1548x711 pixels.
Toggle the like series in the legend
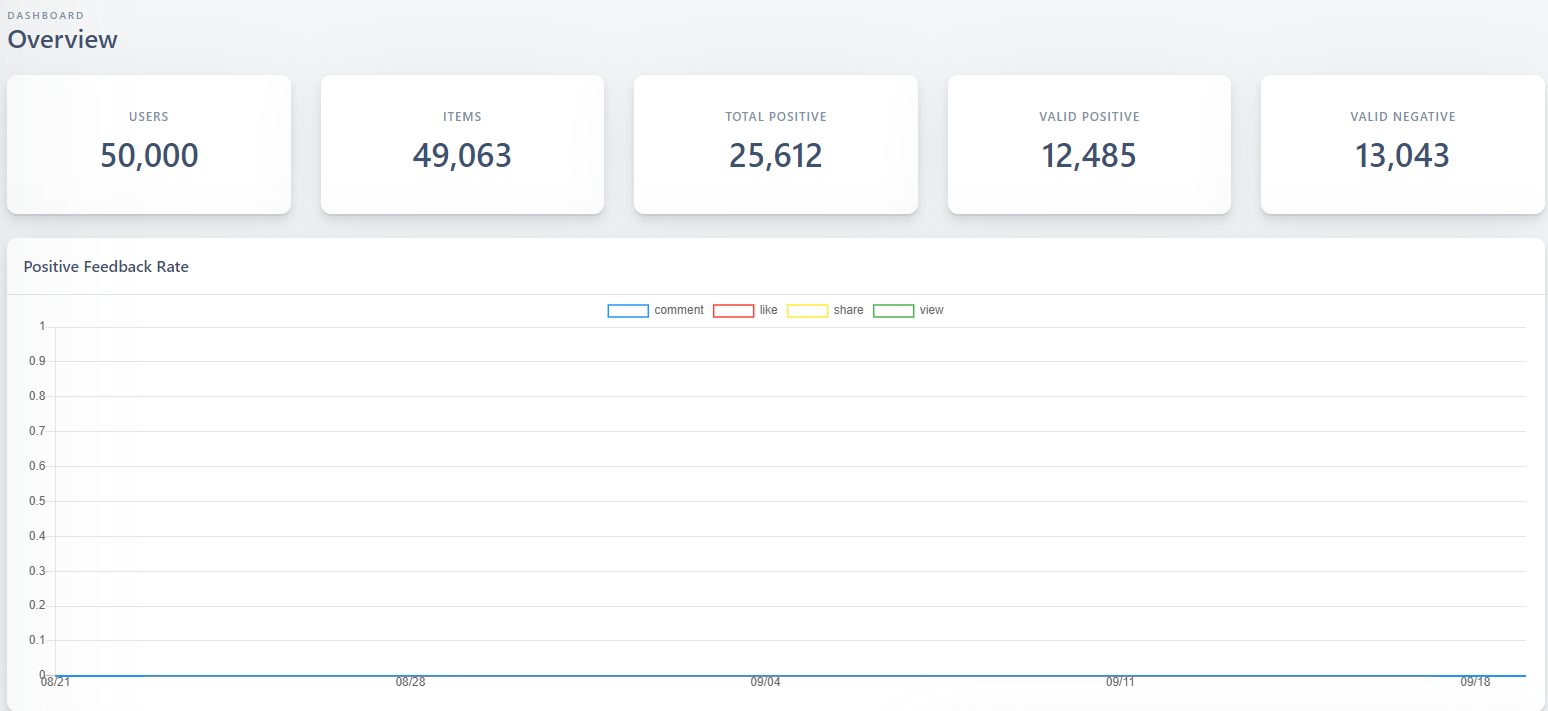click(x=769, y=310)
